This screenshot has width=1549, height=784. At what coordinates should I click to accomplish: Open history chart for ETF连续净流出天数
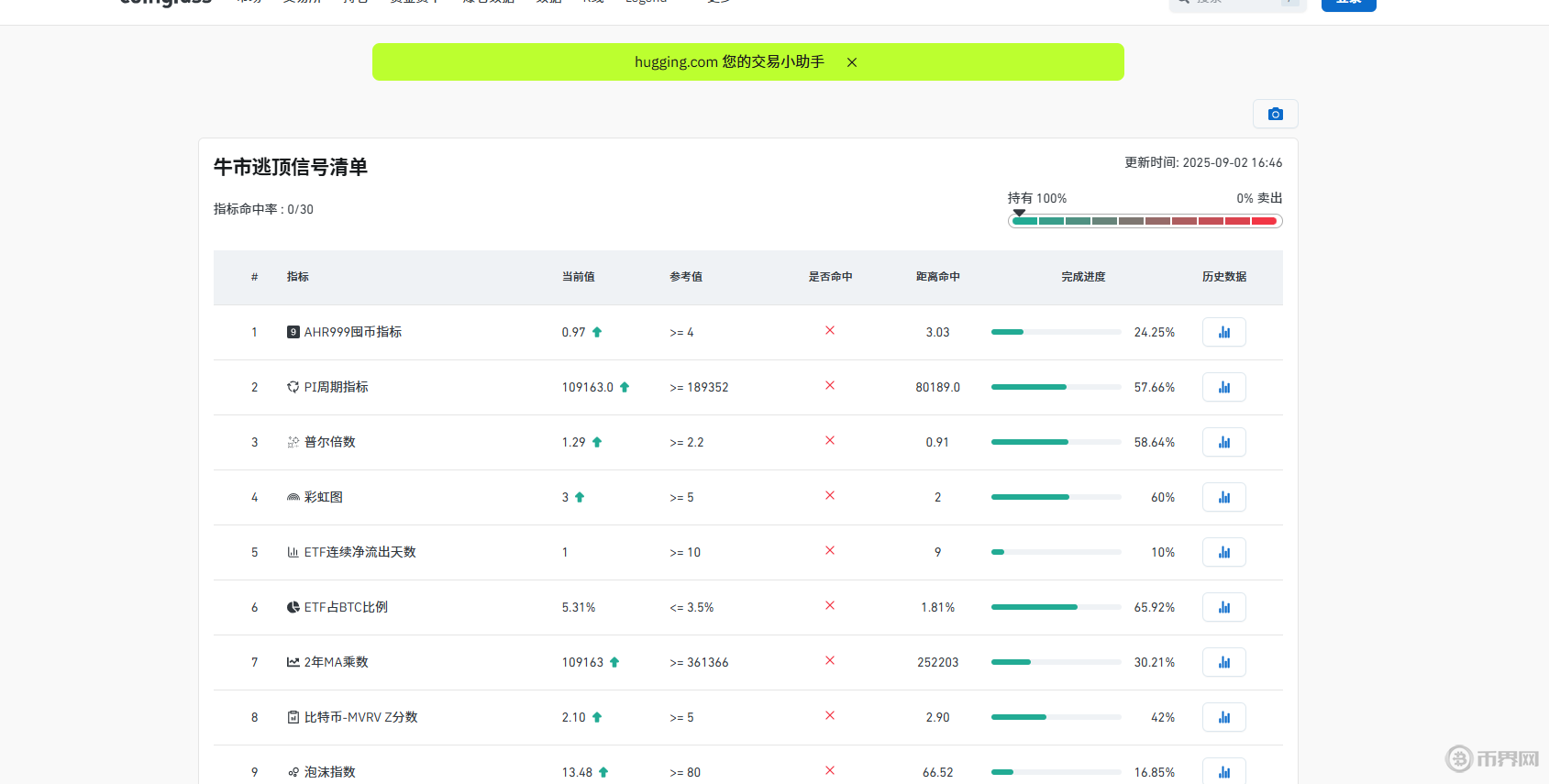pos(1223,552)
